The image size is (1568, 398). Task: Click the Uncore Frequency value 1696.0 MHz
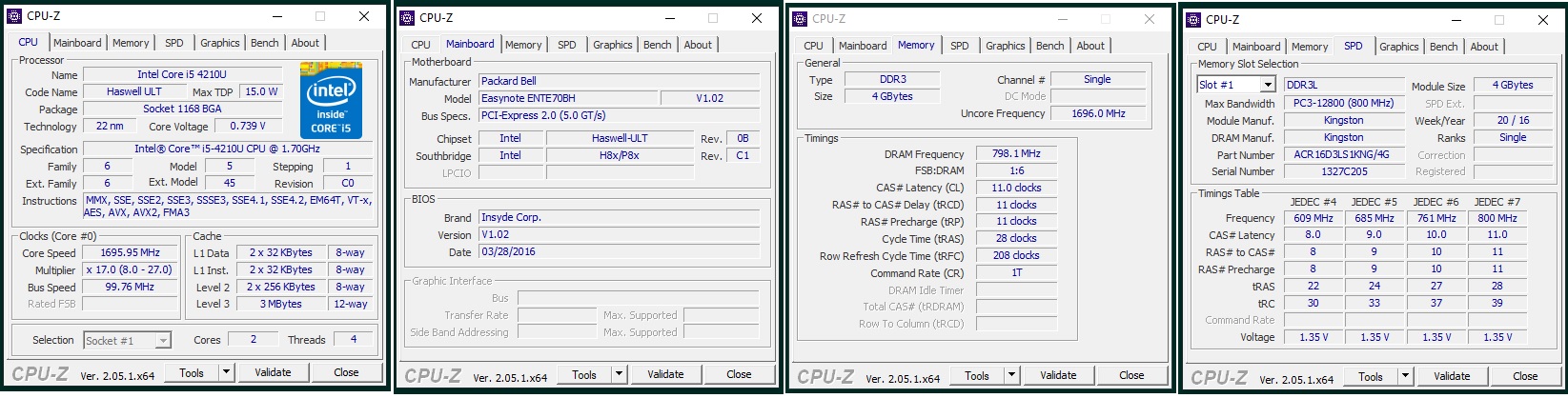(1098, 113)
